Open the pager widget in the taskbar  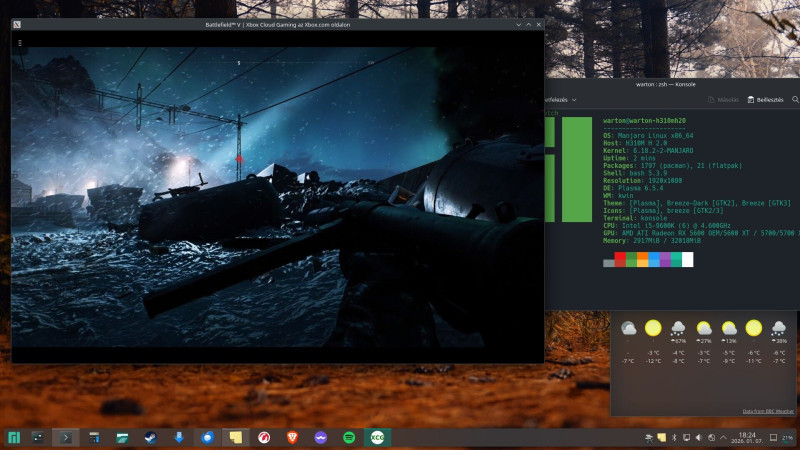pyautogui.click(x=38, y=438)
